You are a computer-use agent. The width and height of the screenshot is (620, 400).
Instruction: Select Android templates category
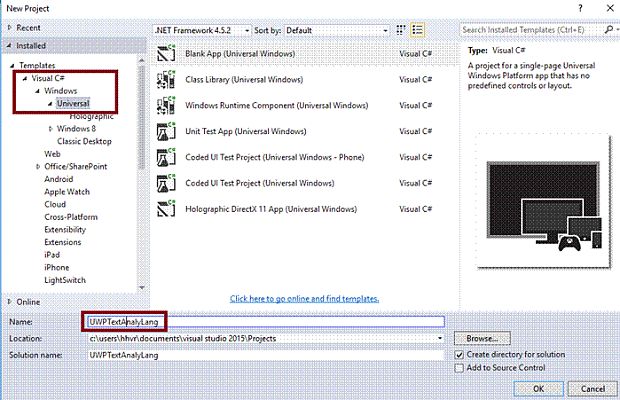59,179
